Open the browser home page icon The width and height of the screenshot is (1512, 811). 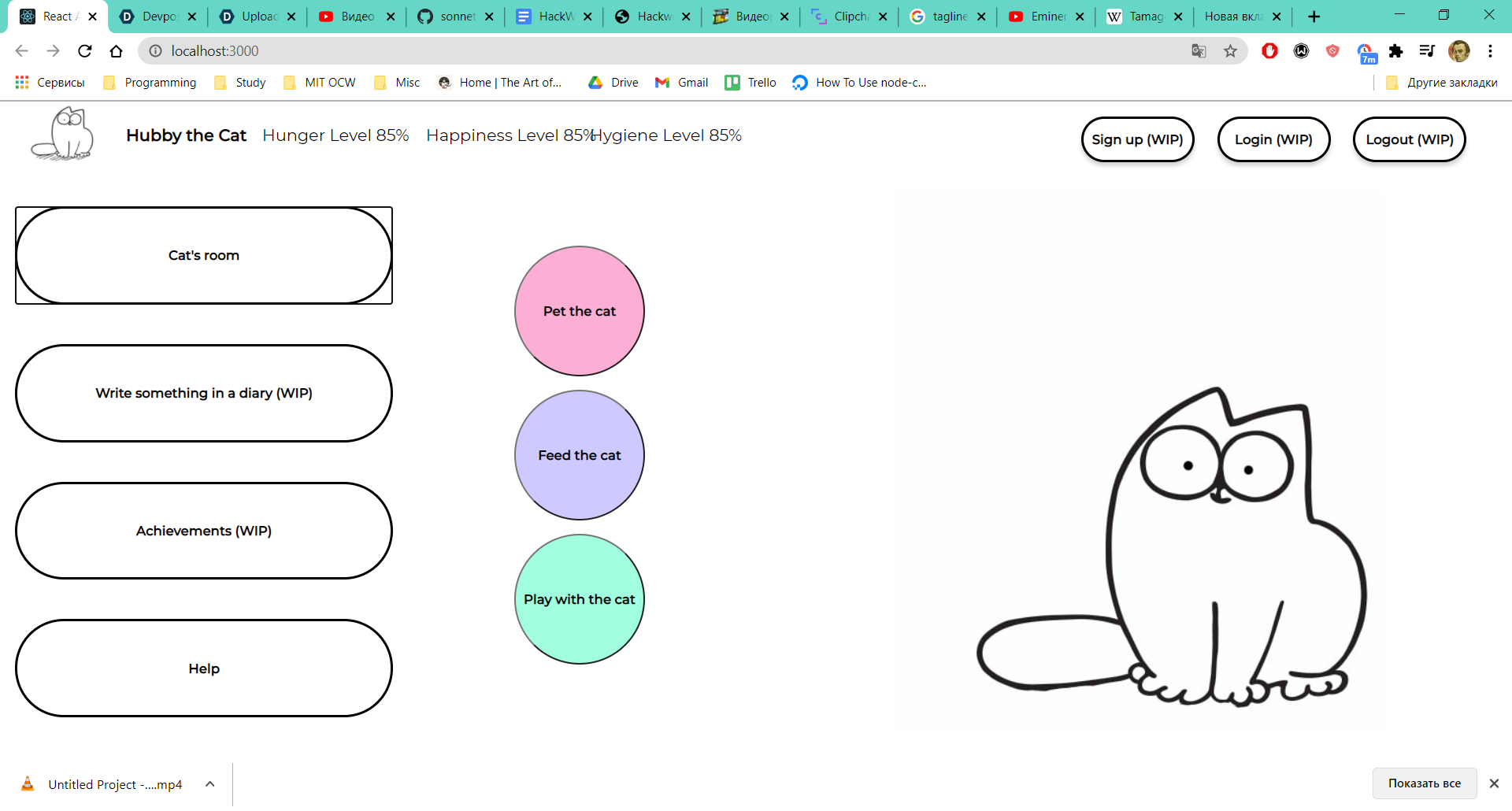116,51
